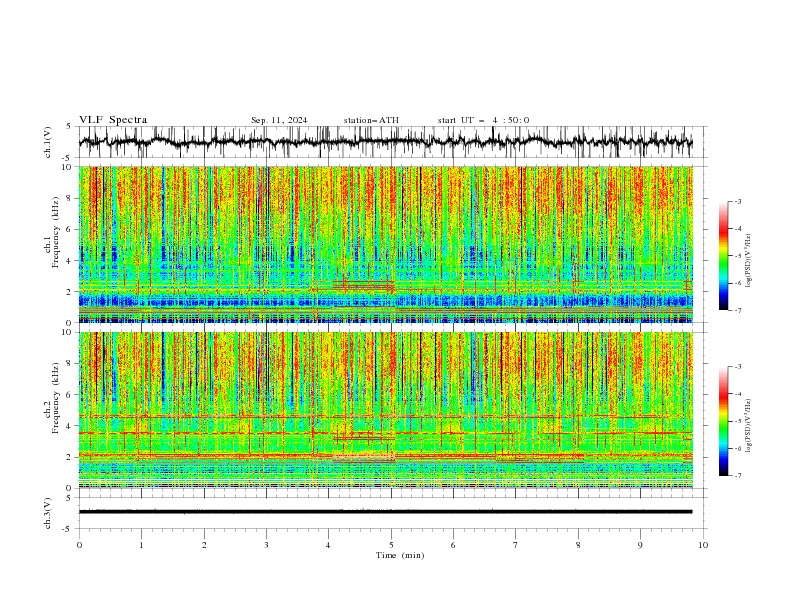The width and height of the screenshot is (792, 612).
Task: Click the "ch.3(V)" waveform axis label
Action: (48, 513)
